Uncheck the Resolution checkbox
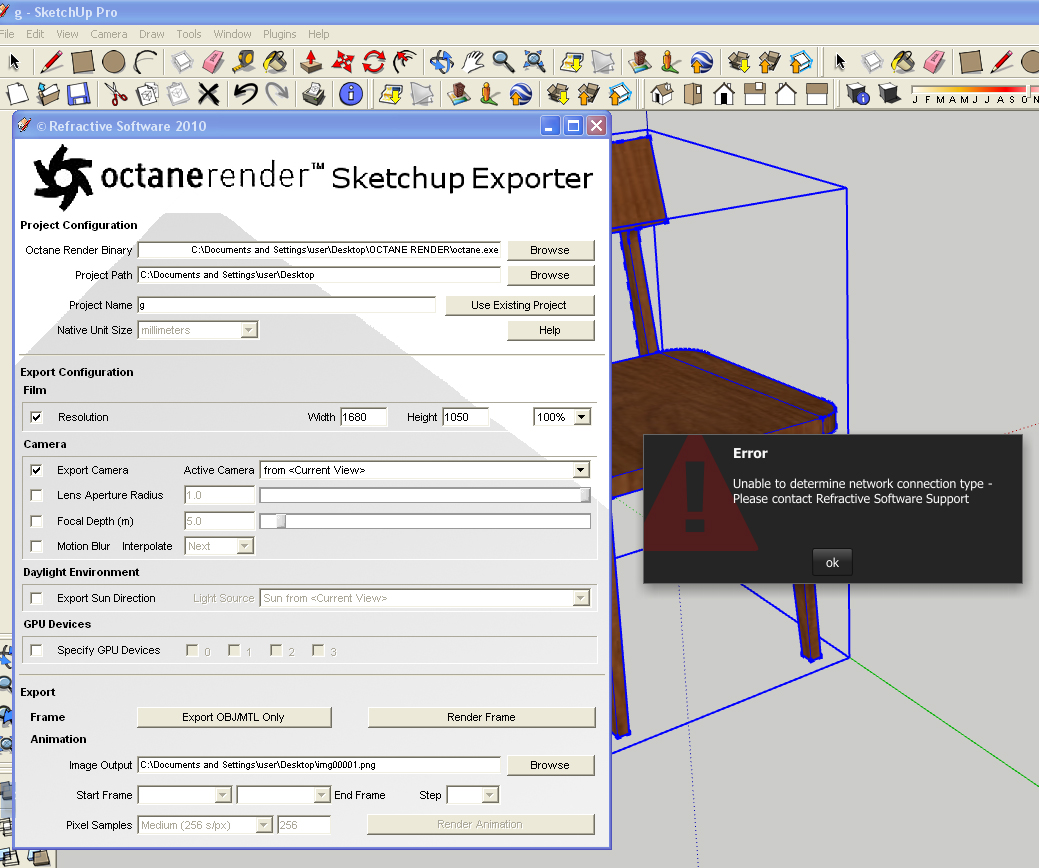This screenshot has height=868, width=1039. [x=36, y=417]
